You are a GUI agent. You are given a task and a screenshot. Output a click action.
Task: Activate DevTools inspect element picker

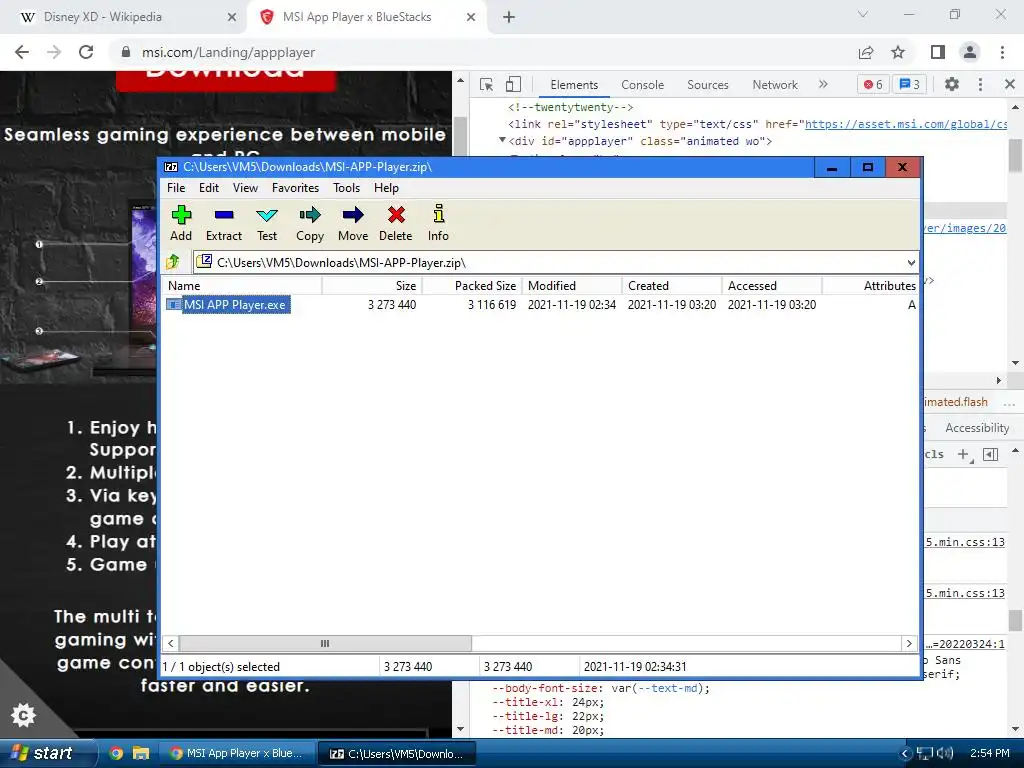coord(487,84)
